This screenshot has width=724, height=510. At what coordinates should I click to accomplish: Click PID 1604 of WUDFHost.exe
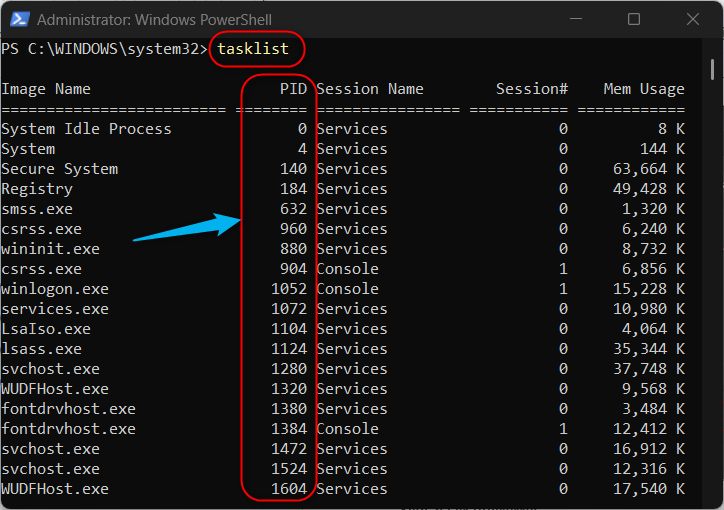[x=289, y=489]
